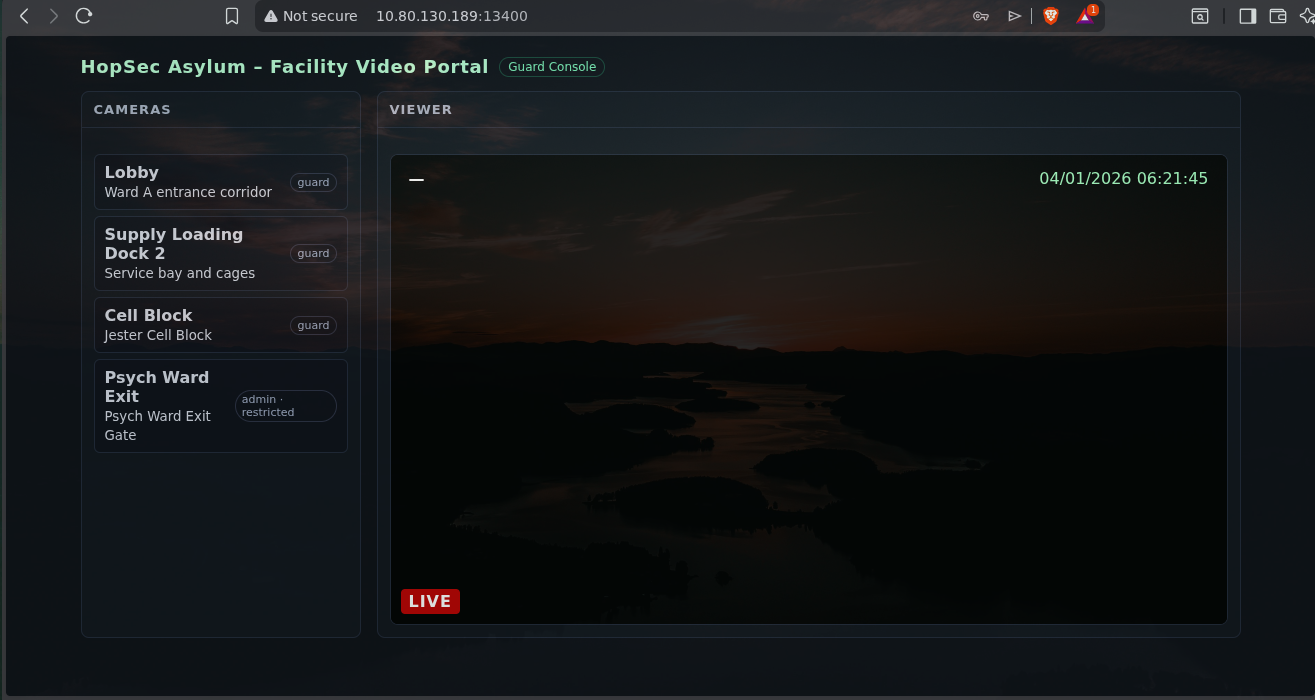Click the HopSec Asylum portal title
Screen dimensions: 1315x700
click(x=284, y=67)
